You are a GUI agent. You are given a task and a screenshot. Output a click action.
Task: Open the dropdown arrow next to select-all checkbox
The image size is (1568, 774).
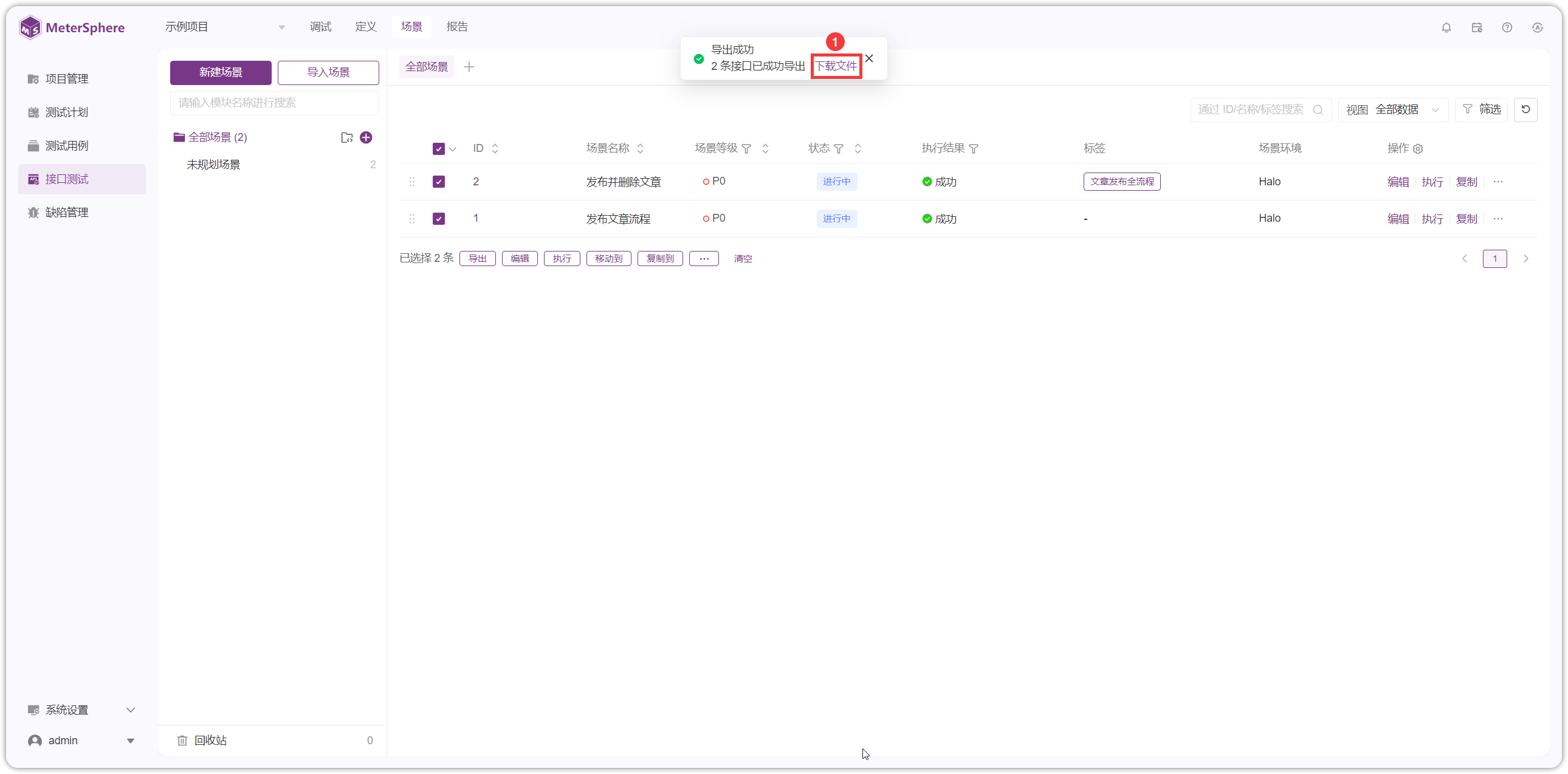coord(452,149)
